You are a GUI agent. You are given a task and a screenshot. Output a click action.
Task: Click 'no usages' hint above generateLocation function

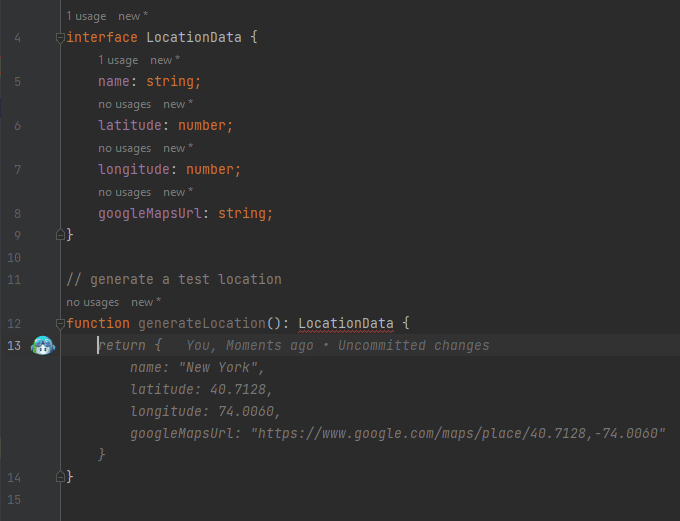click(92, 302)
